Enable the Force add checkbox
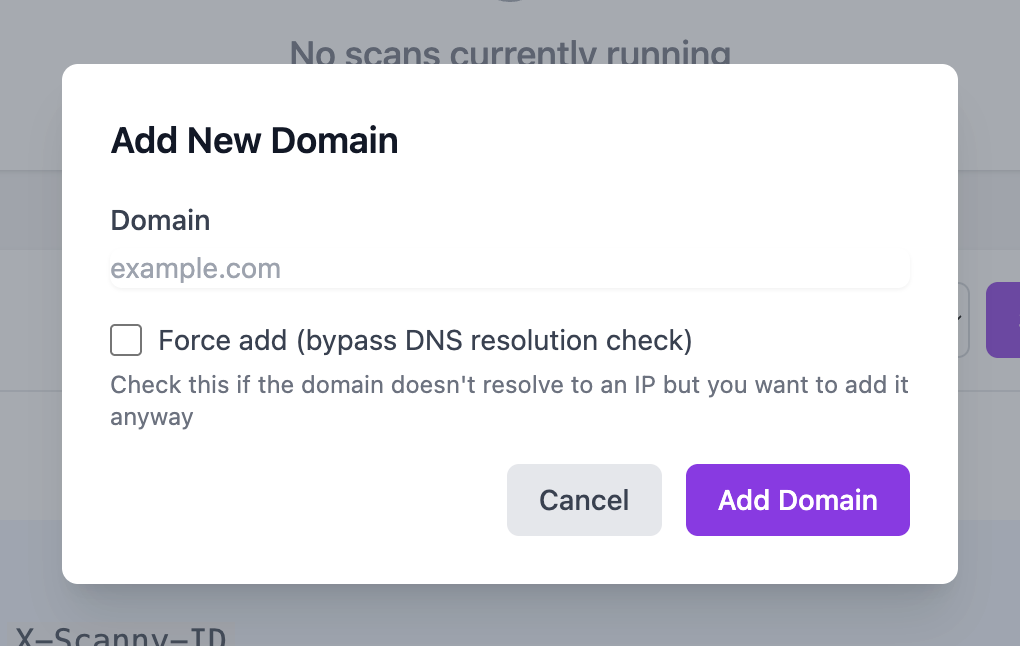1020x646 pixels. coord(126,340)
